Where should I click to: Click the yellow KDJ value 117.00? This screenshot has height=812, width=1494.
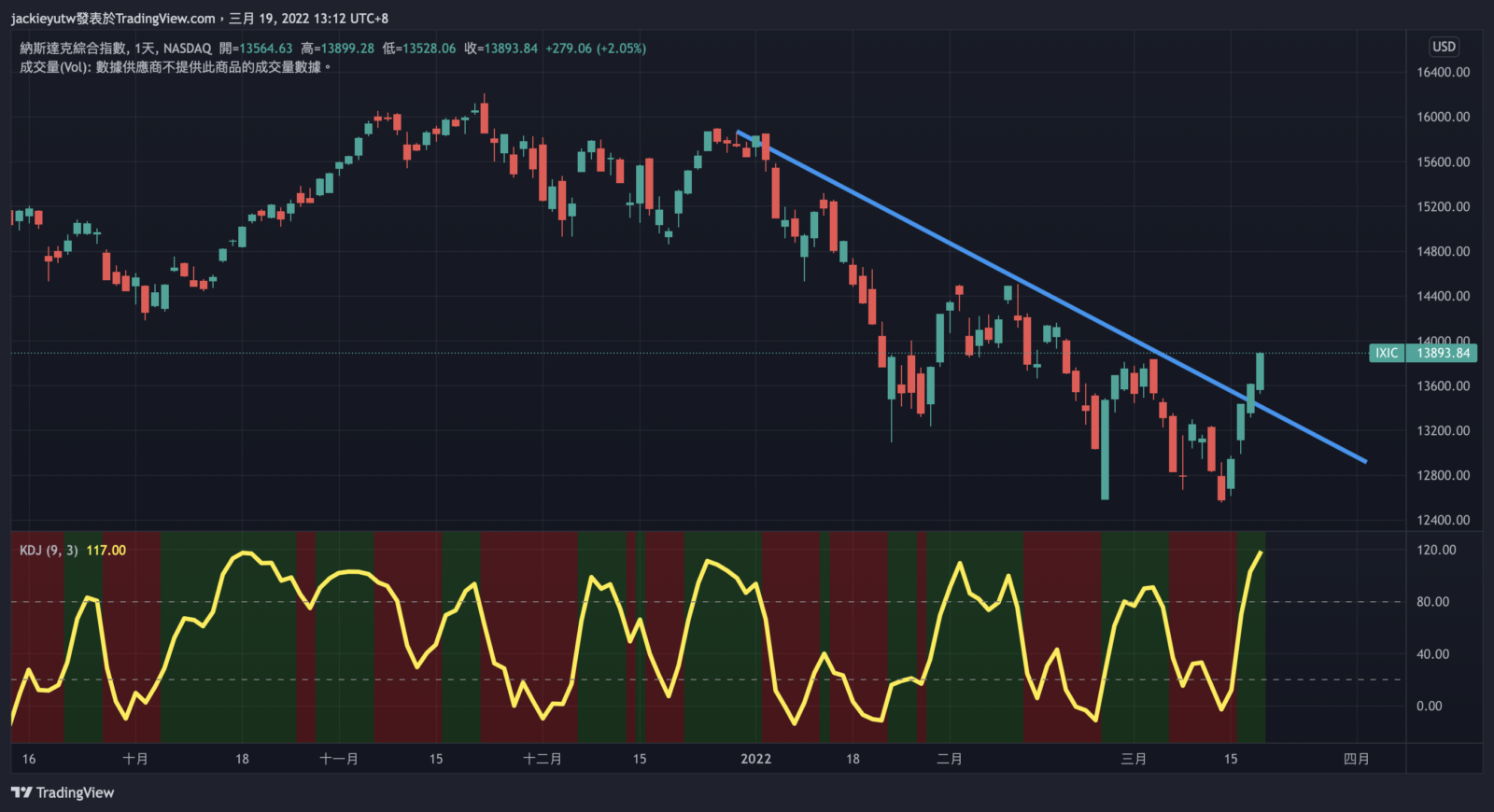pyautogui.click(x=106, y=551)
